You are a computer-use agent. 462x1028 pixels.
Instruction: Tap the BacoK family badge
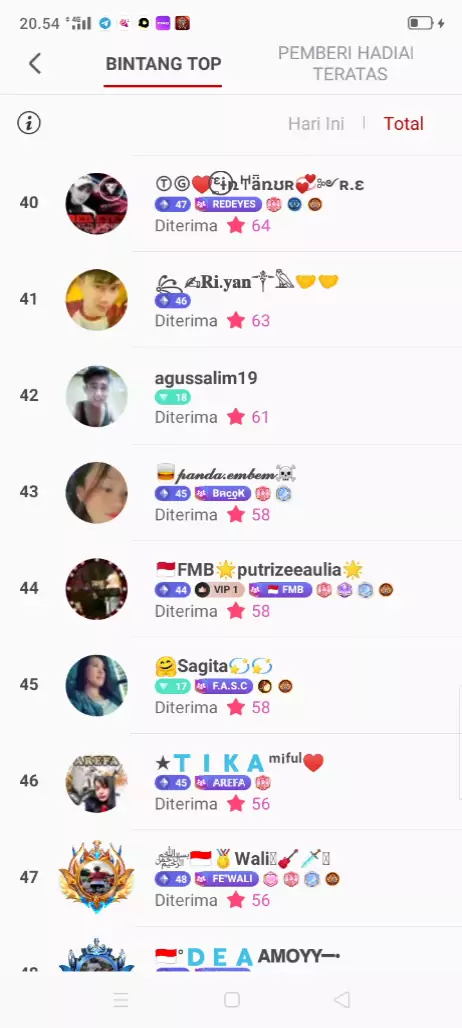223,494
